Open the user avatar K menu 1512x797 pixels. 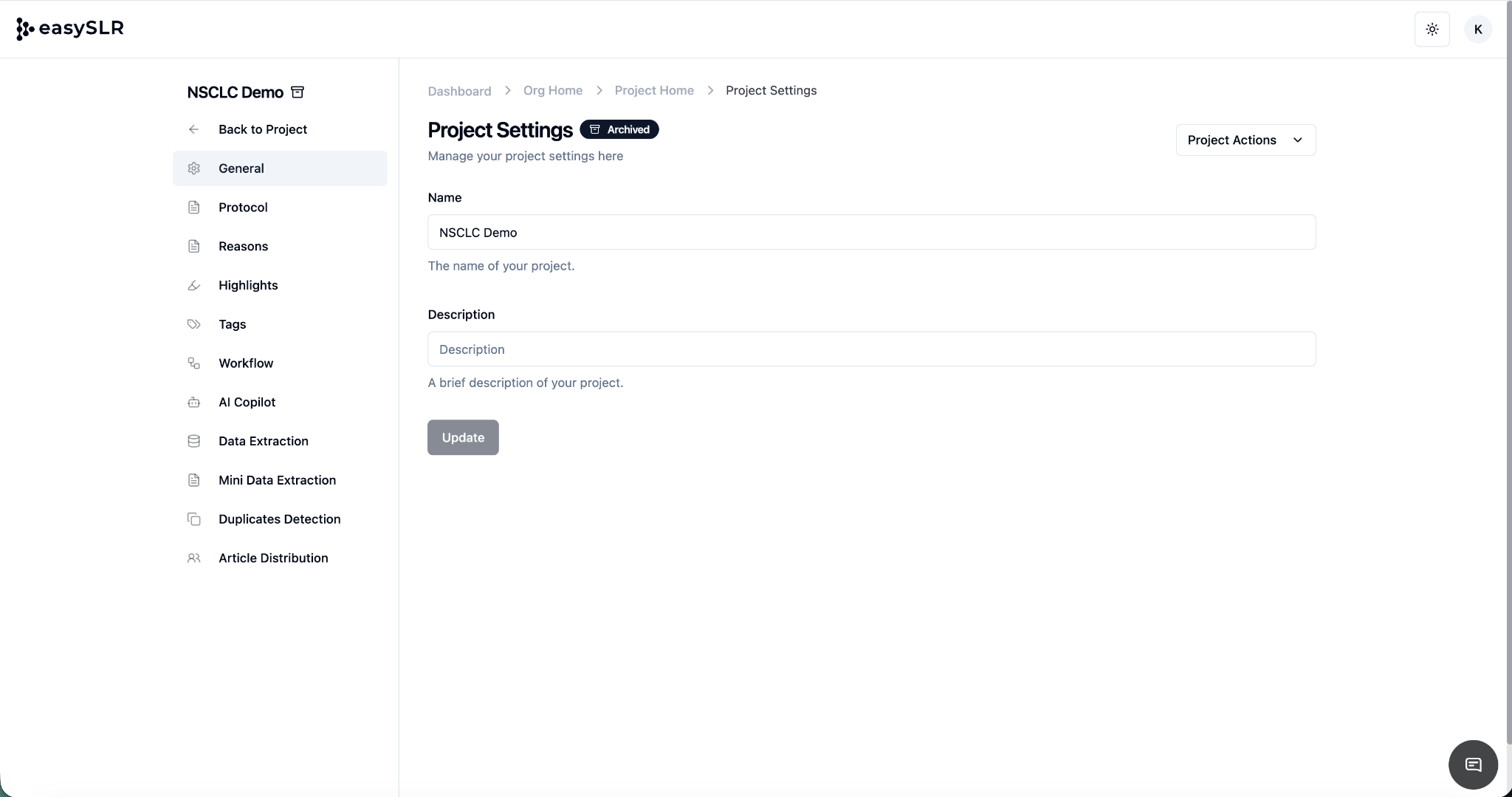coord(1477,30)
